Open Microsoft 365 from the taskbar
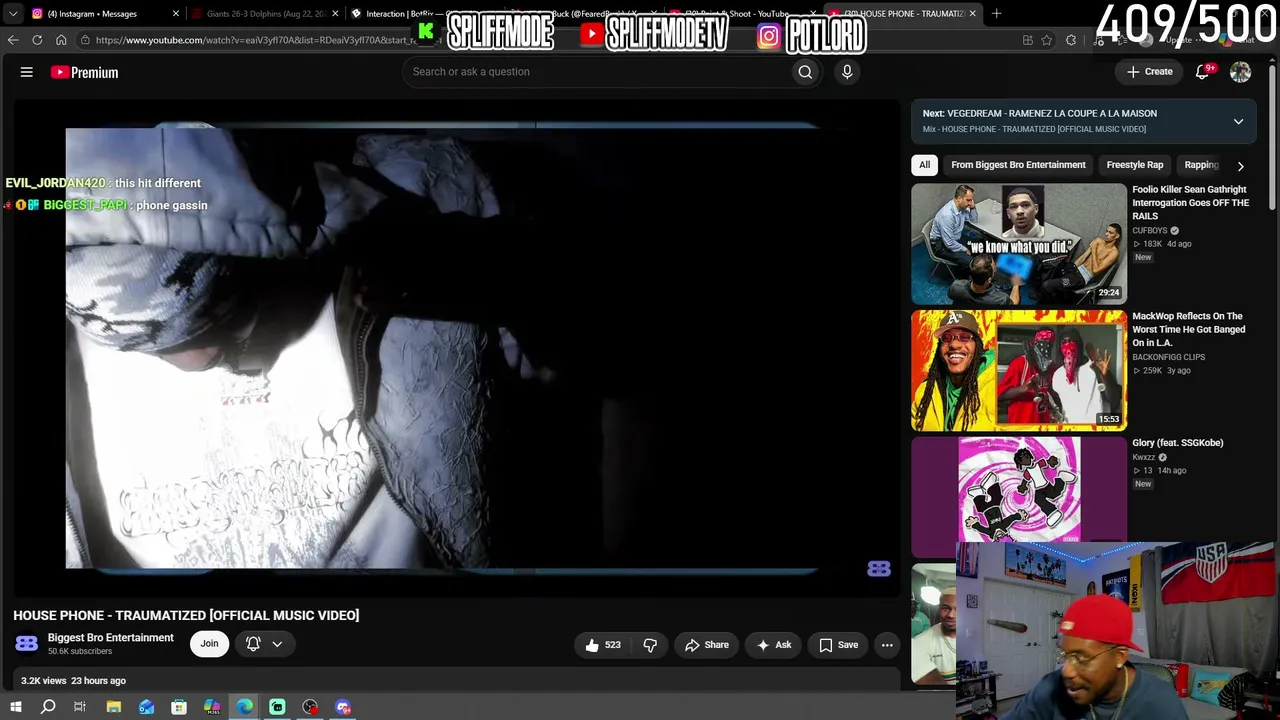The width and height of the screenshot is (1280, 720). pyautogui.click(x=212, y=707)
